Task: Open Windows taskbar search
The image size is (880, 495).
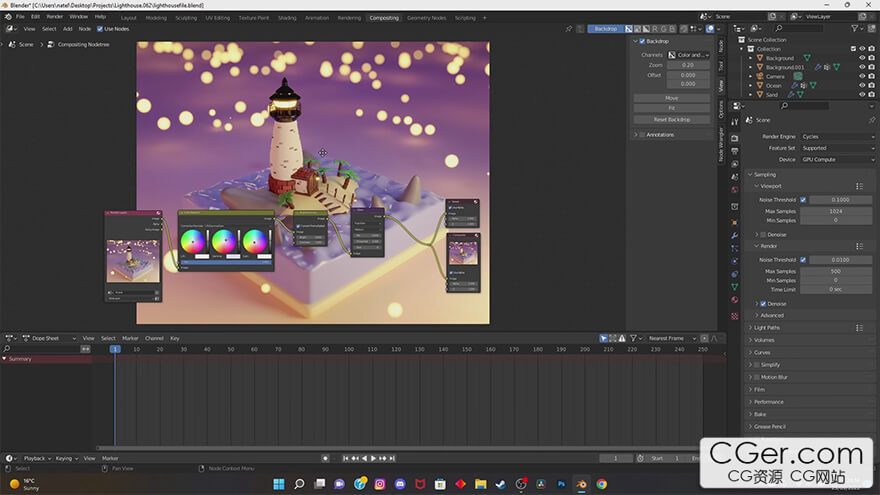Action: (x=299, y=484)
